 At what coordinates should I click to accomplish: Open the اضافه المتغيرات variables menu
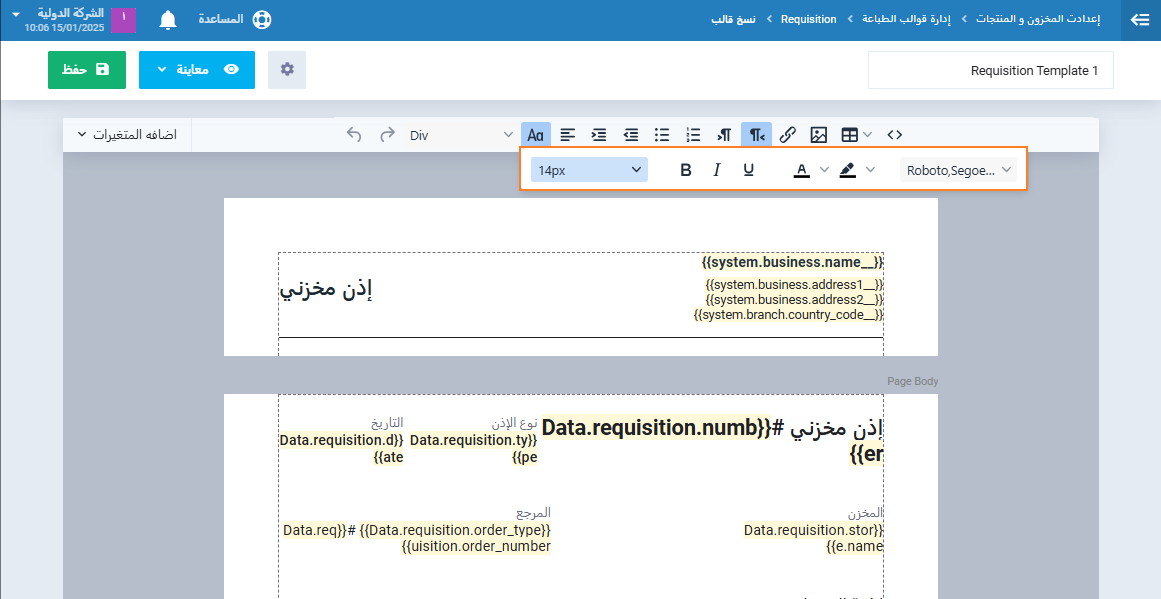(x=127, y=135)
